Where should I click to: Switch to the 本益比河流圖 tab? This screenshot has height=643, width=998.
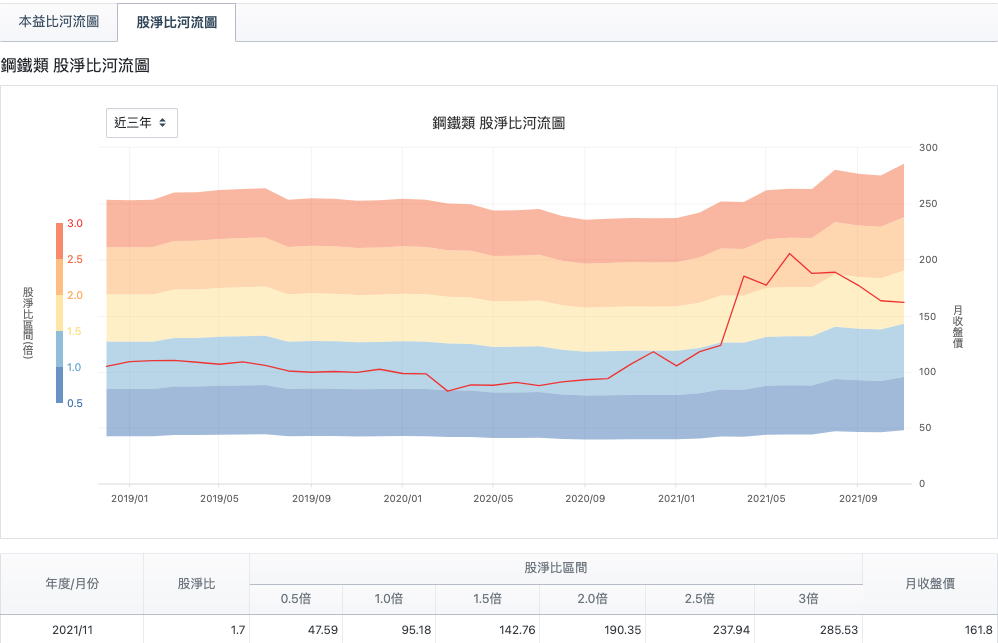pos(59,22)
